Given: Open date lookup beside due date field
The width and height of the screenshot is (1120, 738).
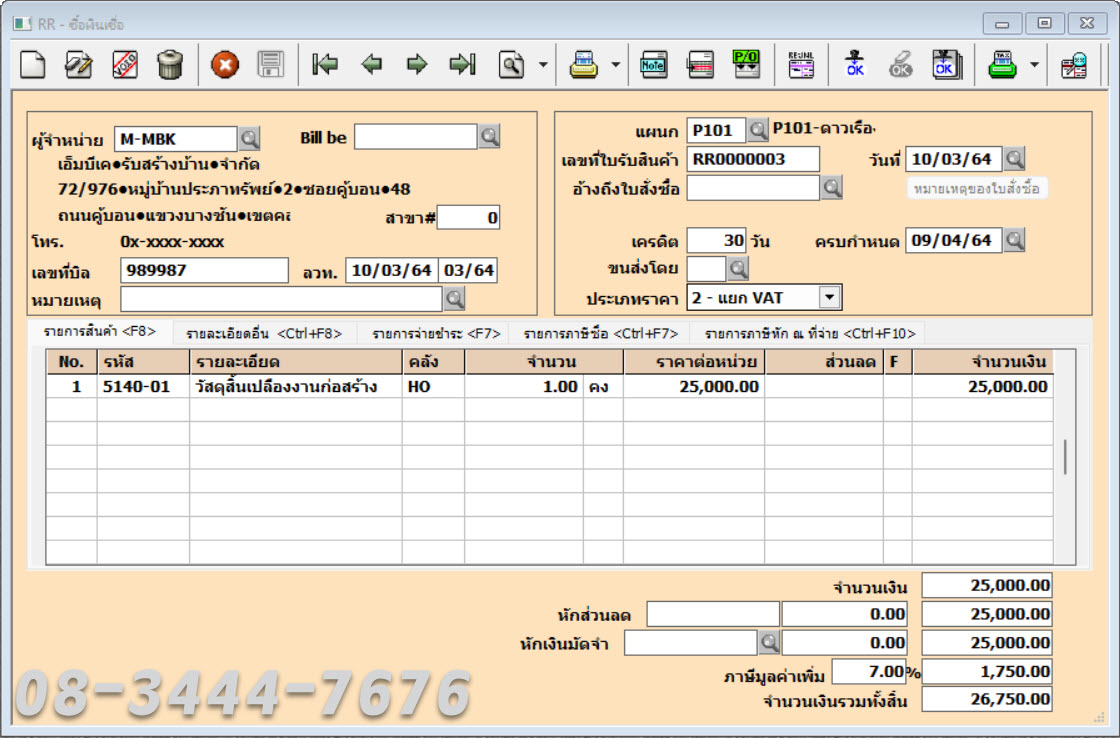Looking at the screenshot, I should (x=1014, y=240).
